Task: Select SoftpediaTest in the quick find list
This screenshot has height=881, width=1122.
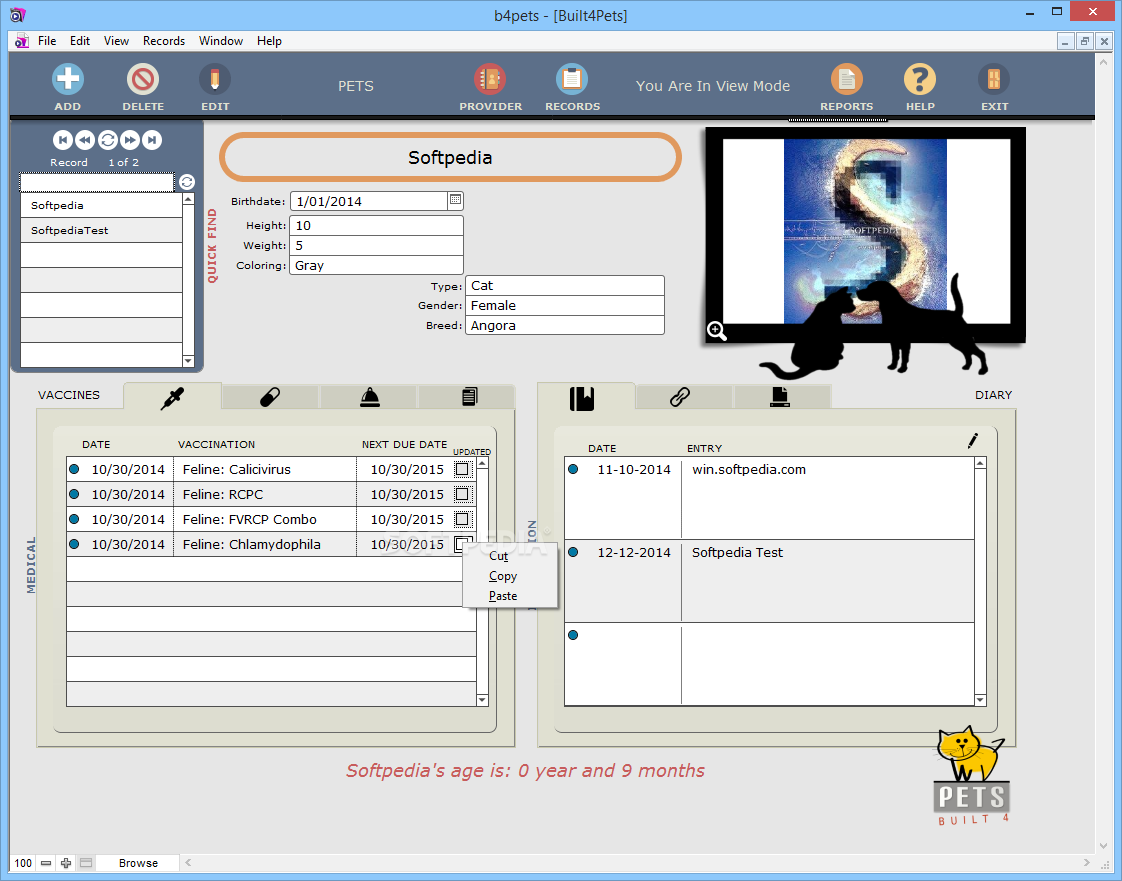Action: (x=102, y=230)
